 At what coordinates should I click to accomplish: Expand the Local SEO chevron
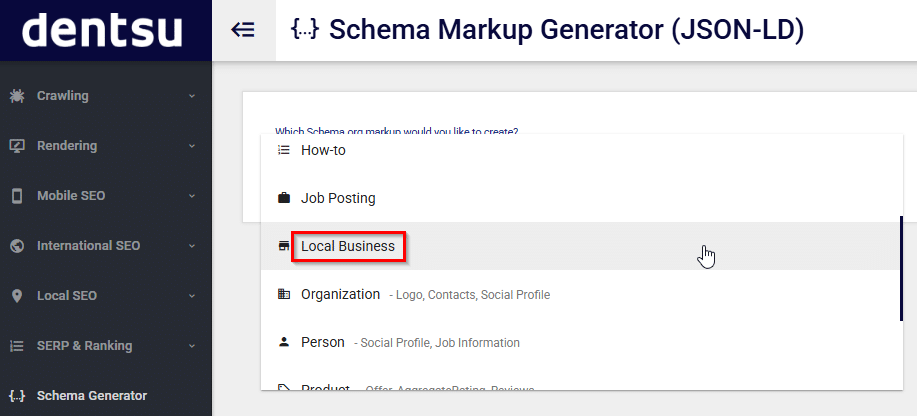192,296
